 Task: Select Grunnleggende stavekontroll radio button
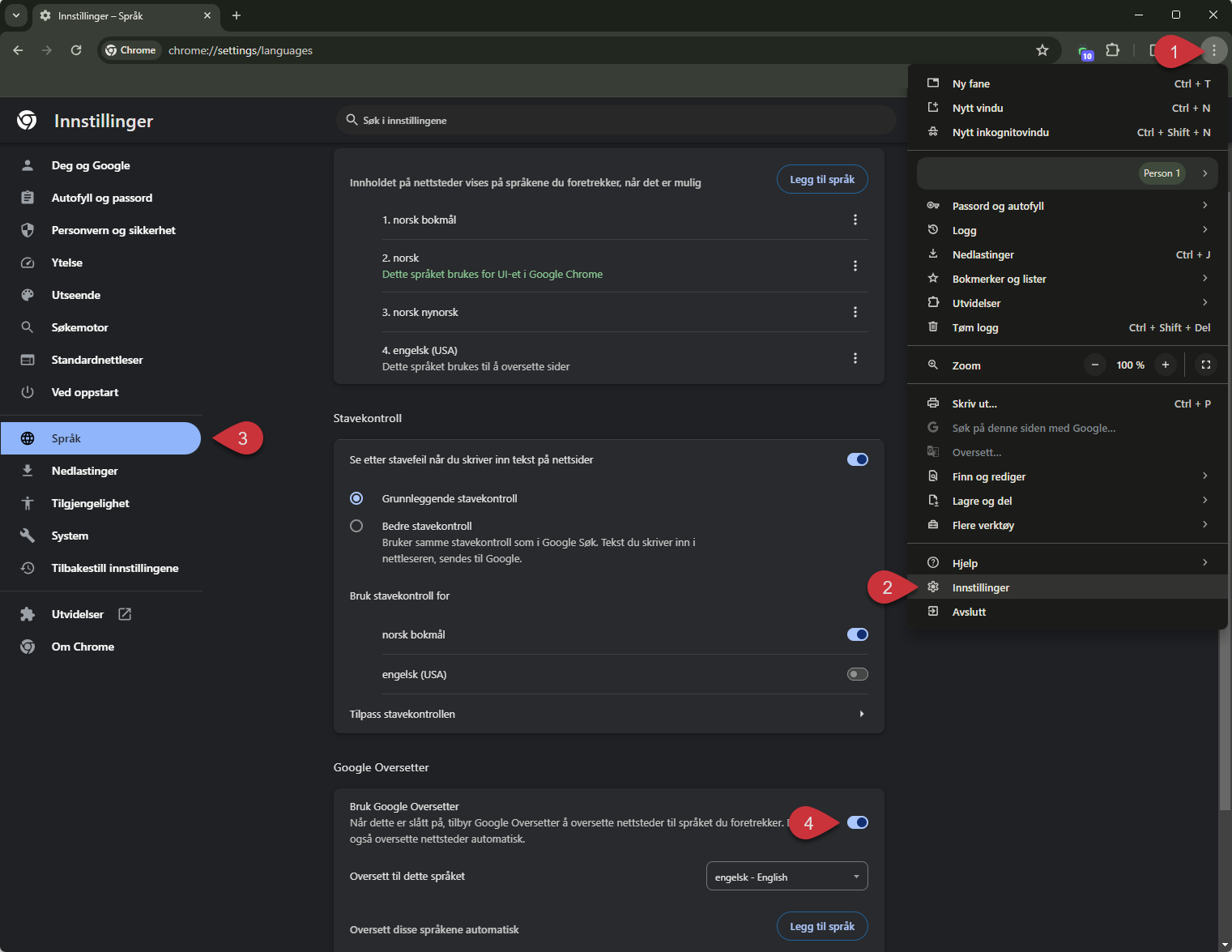click(356, 498)
